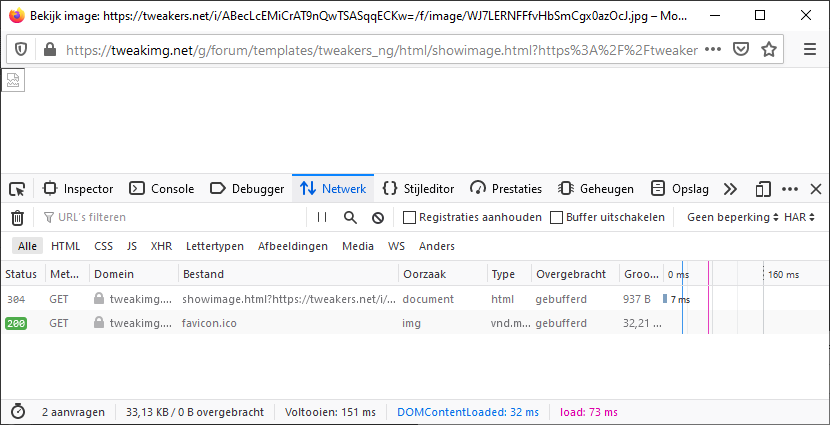The image size is (830, 425).
Task: Open the Prestaties tab
Action: coord(506,189)
